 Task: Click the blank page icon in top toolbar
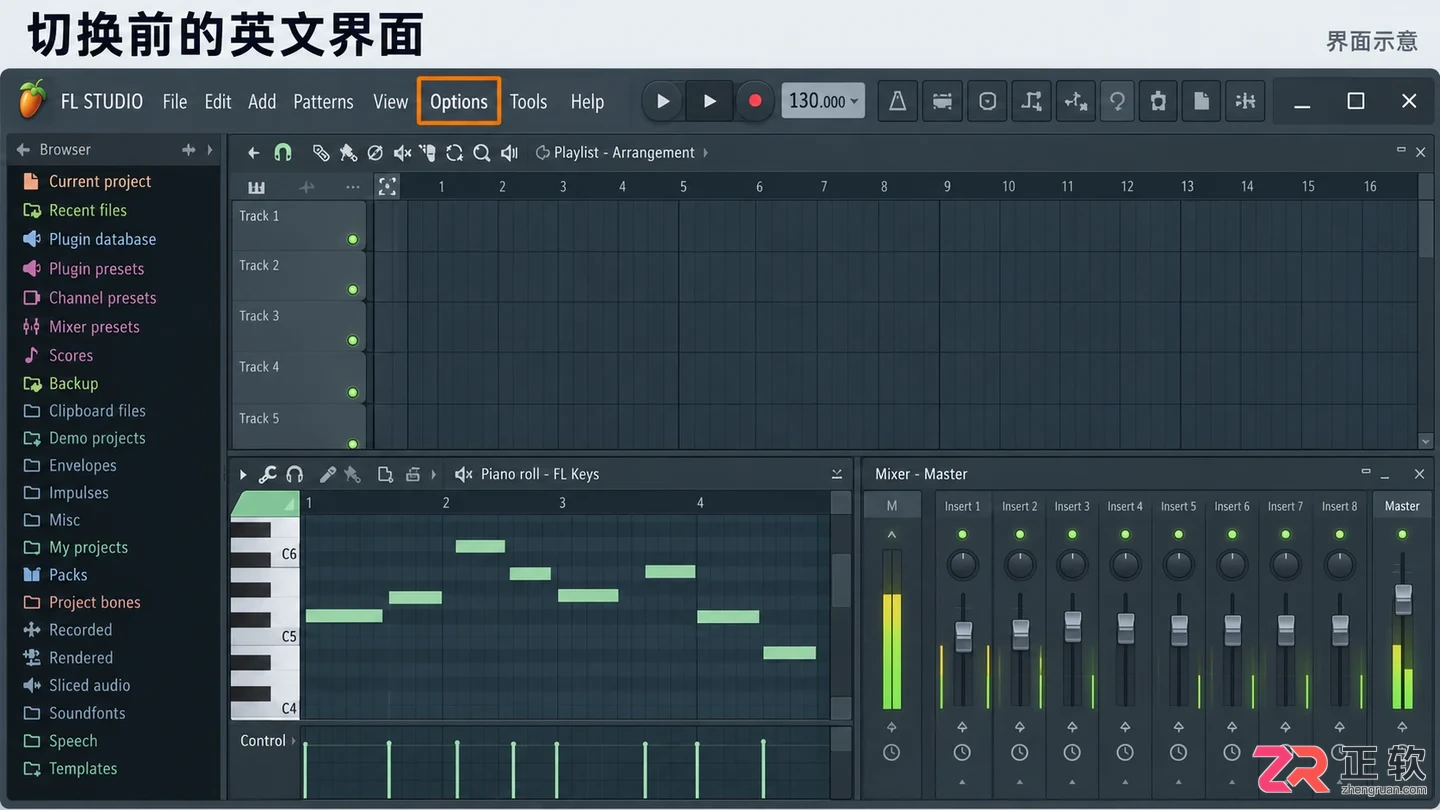coord(1202,101)
